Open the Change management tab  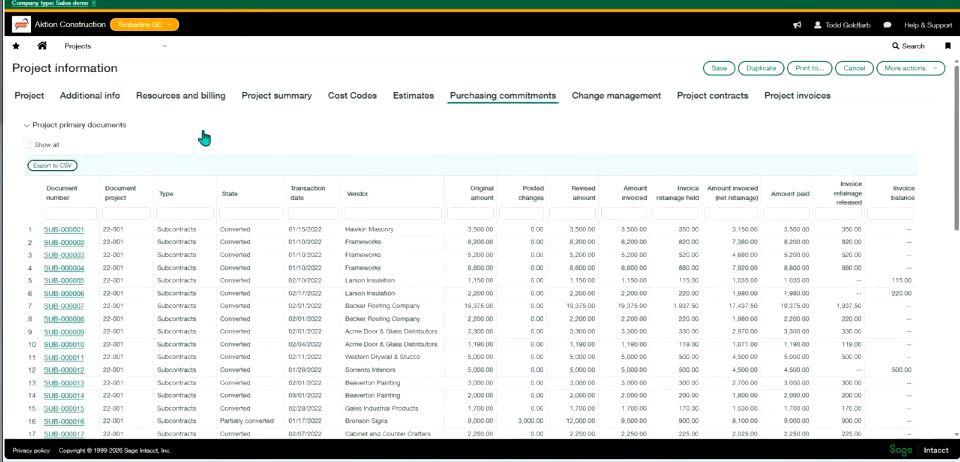pos(616,95)
